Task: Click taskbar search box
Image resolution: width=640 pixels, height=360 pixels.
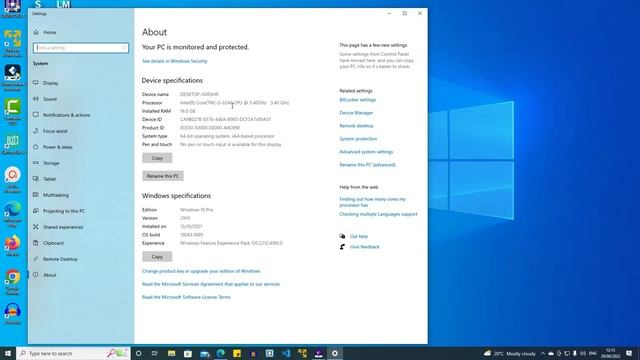Action: pos(73,353)
